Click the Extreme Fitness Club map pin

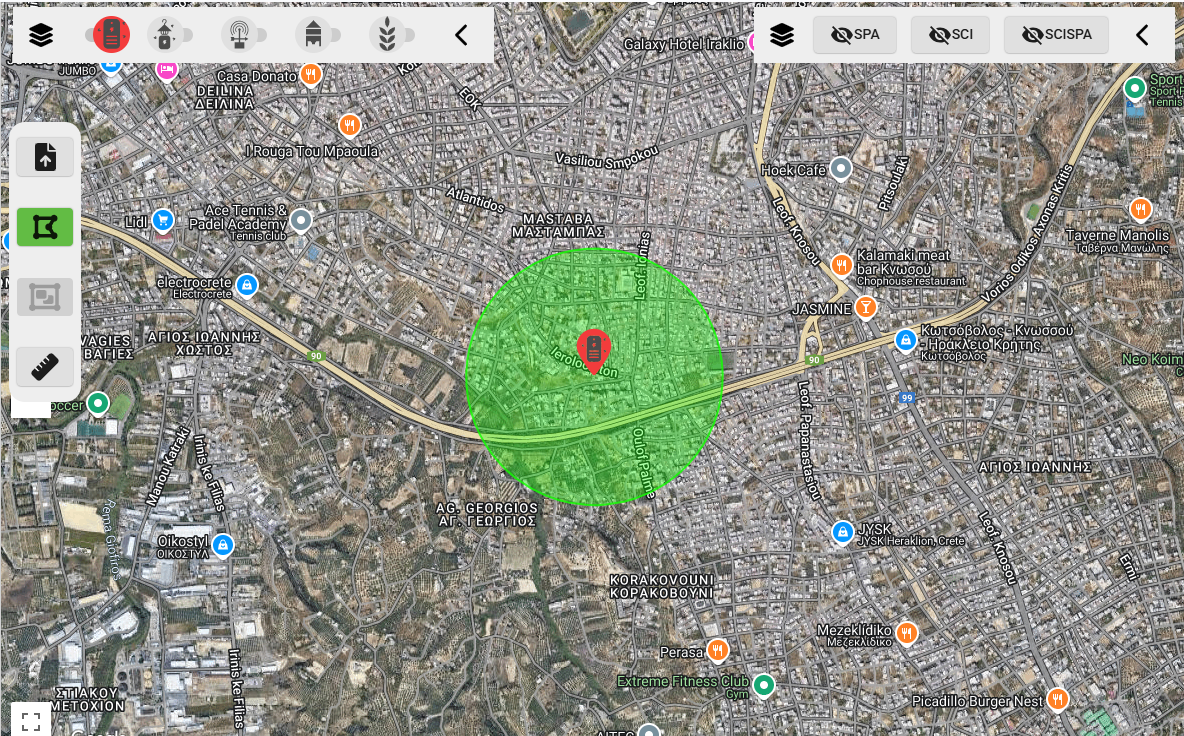click(x=764, y=685)
